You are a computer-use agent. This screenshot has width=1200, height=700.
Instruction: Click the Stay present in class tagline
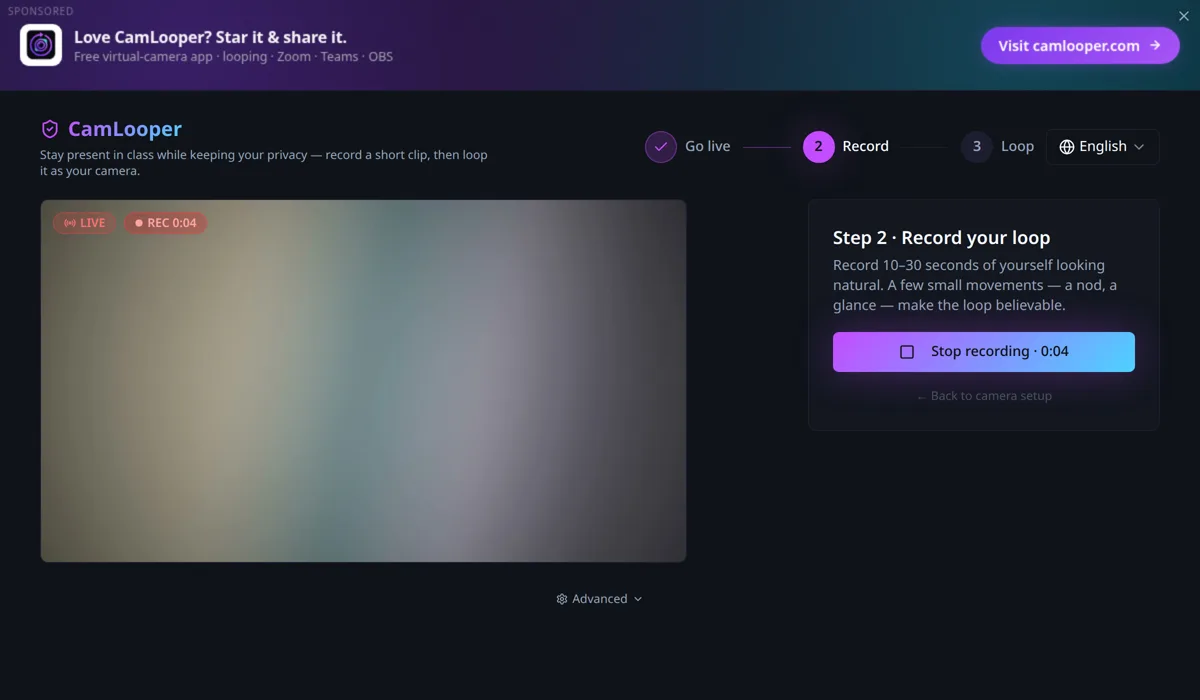click(x=264, y=163)
